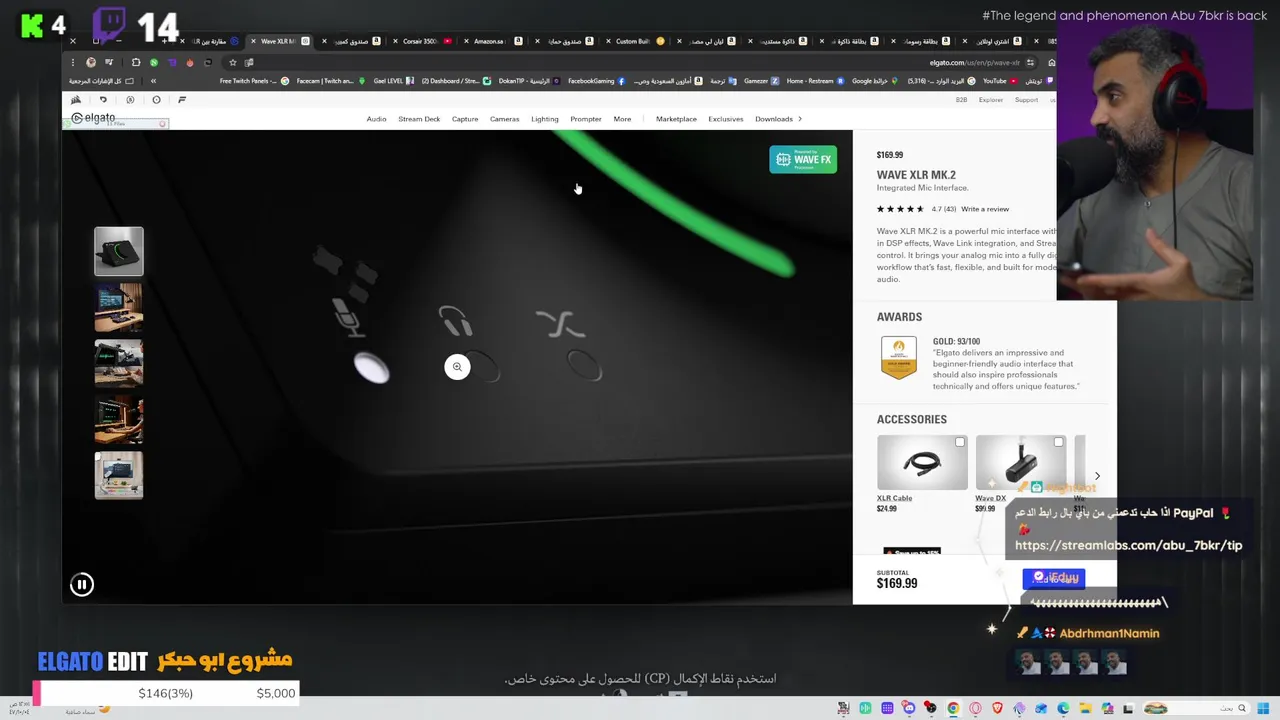The width and height of the screenshot is (1280, 720).
Task: Open the Stream Deck menu
Action: point(419,119)
